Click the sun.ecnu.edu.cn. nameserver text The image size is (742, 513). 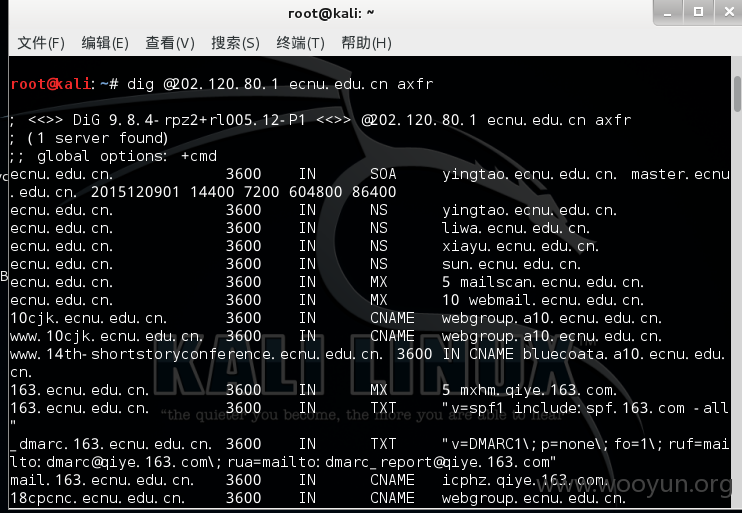pos(512,264)
